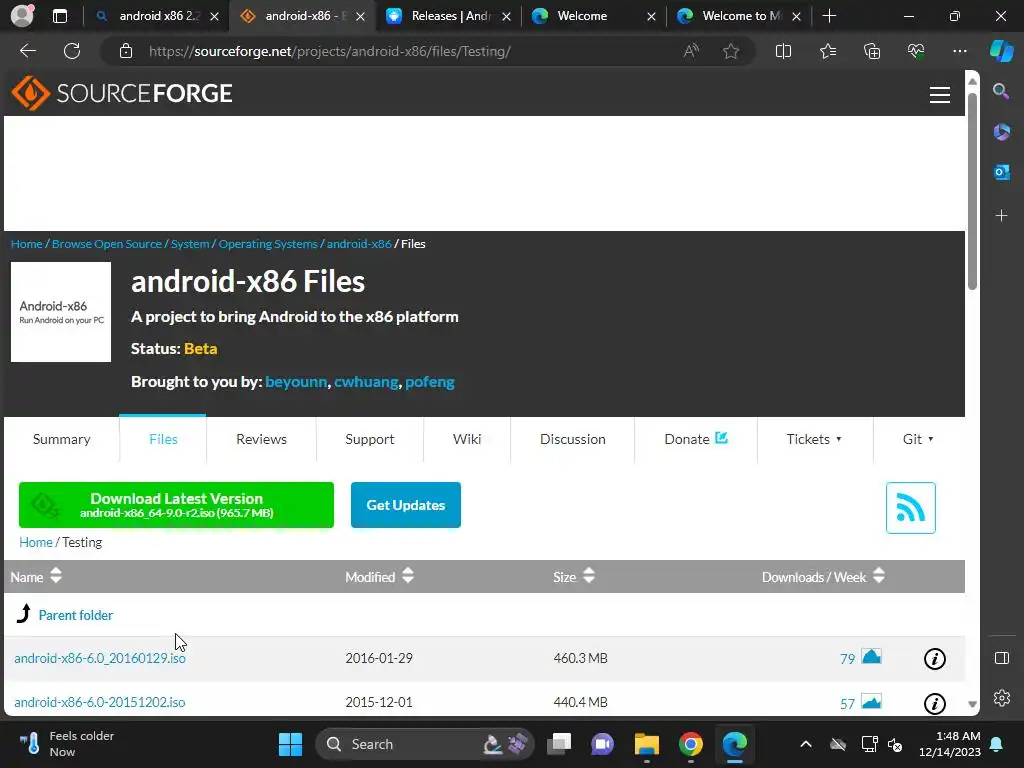Click the taskbar Search box
Viewport: 1024px width, 768px height.
424,744
